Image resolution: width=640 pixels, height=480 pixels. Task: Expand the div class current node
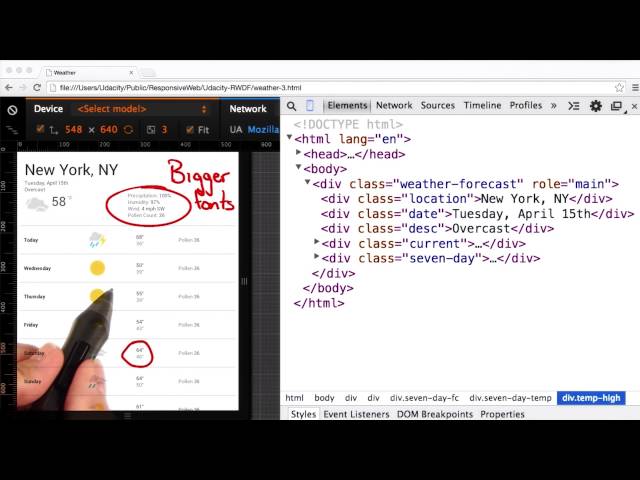(x=316, y=242)
